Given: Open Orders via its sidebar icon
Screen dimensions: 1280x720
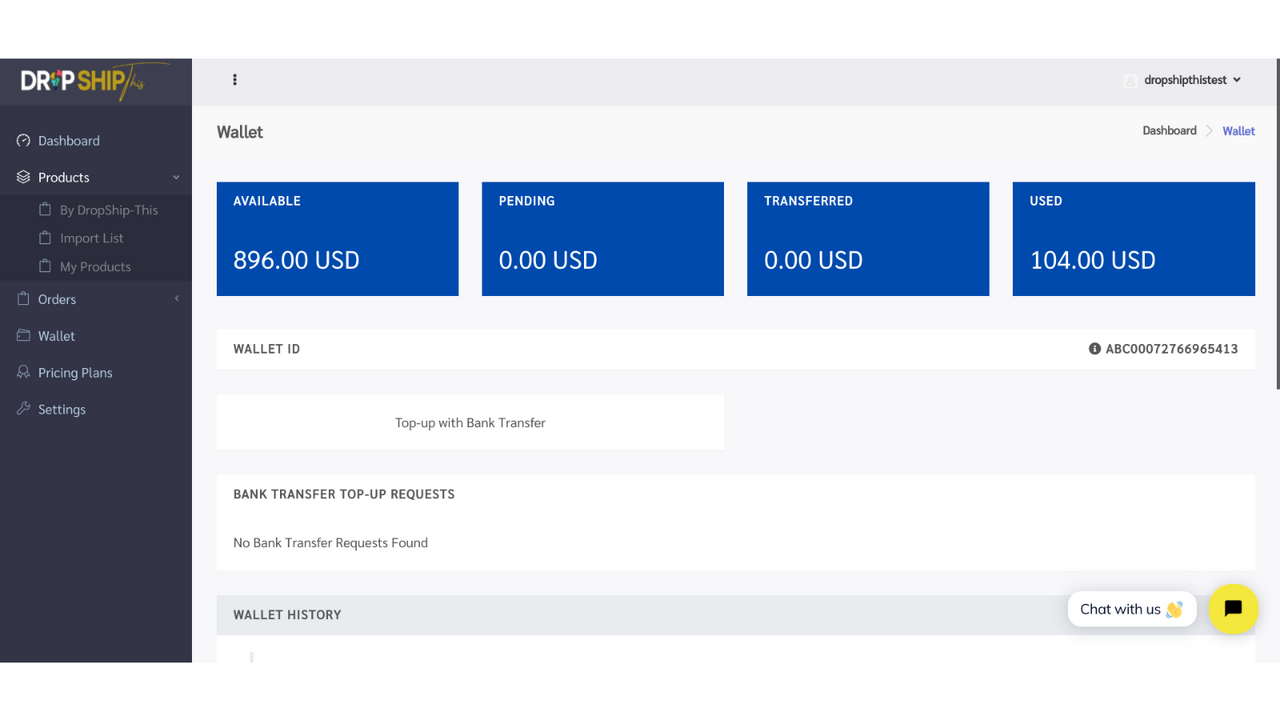Looking at the screenshot, I should click(x=22, y=299).
